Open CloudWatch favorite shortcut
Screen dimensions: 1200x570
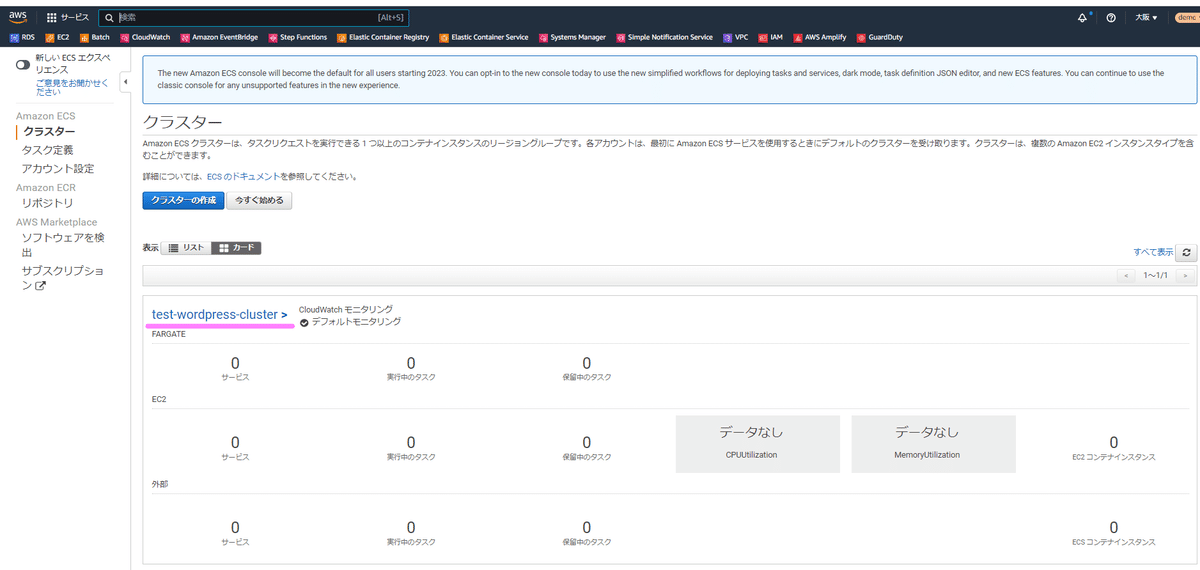tap(145, 37)
